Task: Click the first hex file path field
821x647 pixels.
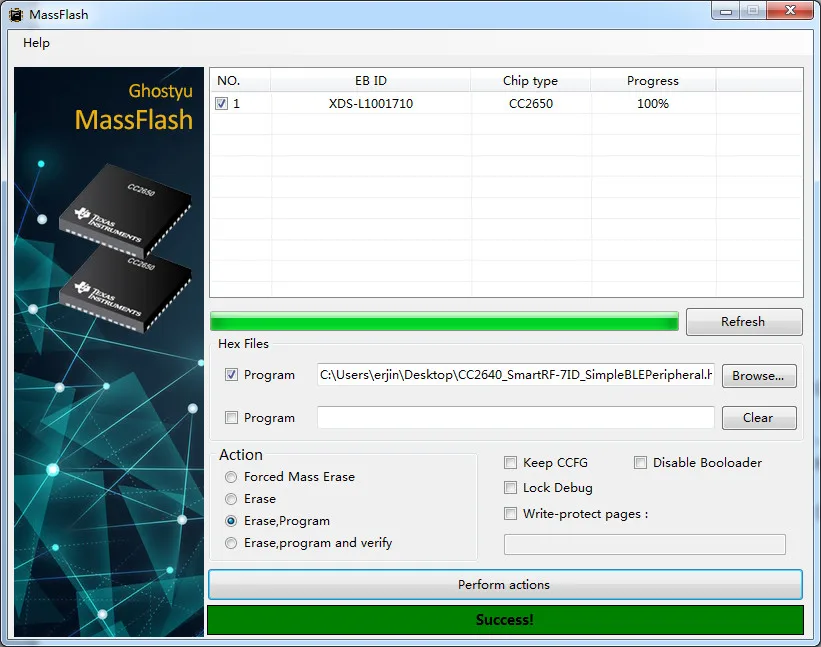Action: (516, 375)
